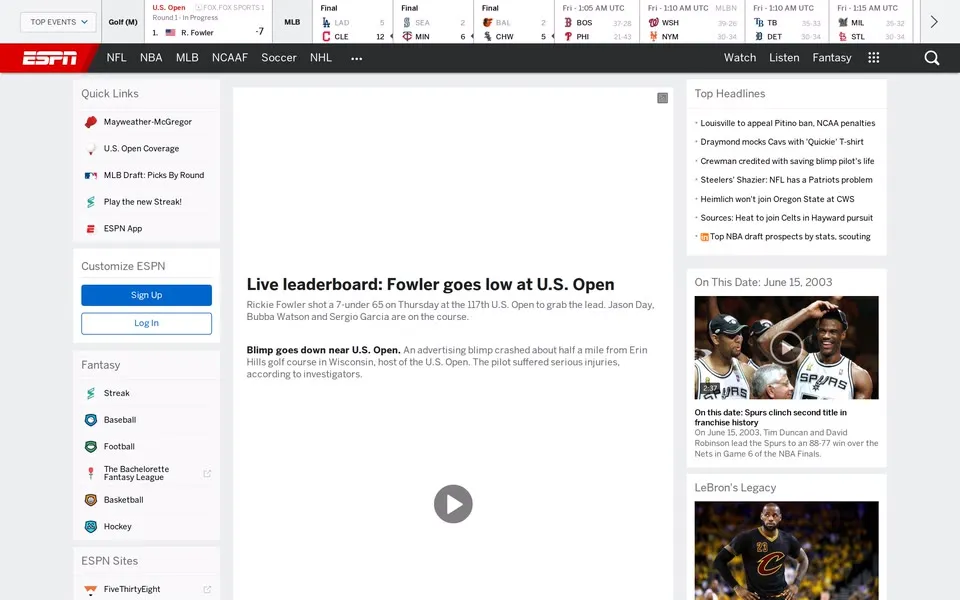The image size is (960, 600).
Task: Select the MLB scoreboard section label
Action: [x=292, y=22]
